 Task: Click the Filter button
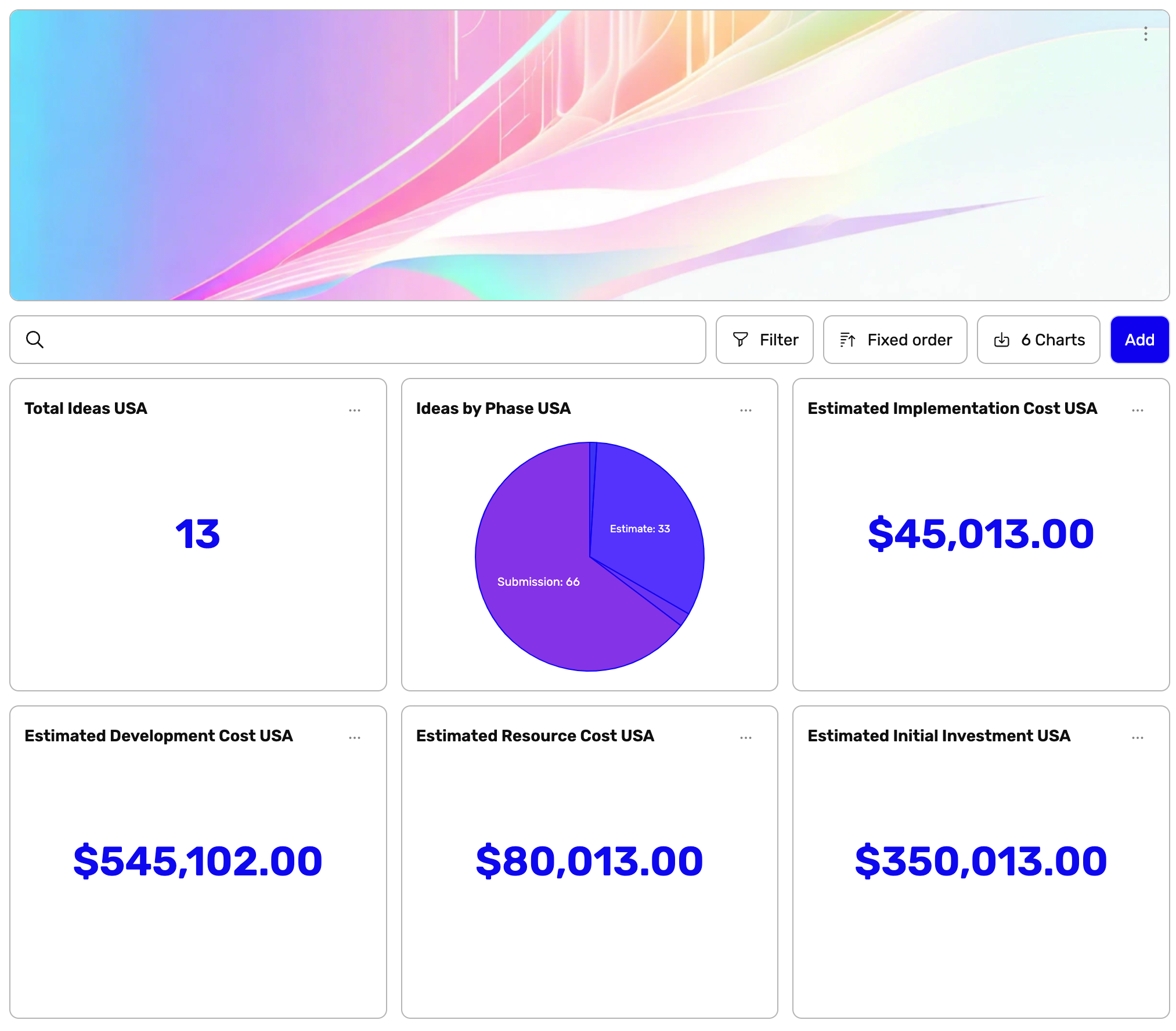(764, 340)
